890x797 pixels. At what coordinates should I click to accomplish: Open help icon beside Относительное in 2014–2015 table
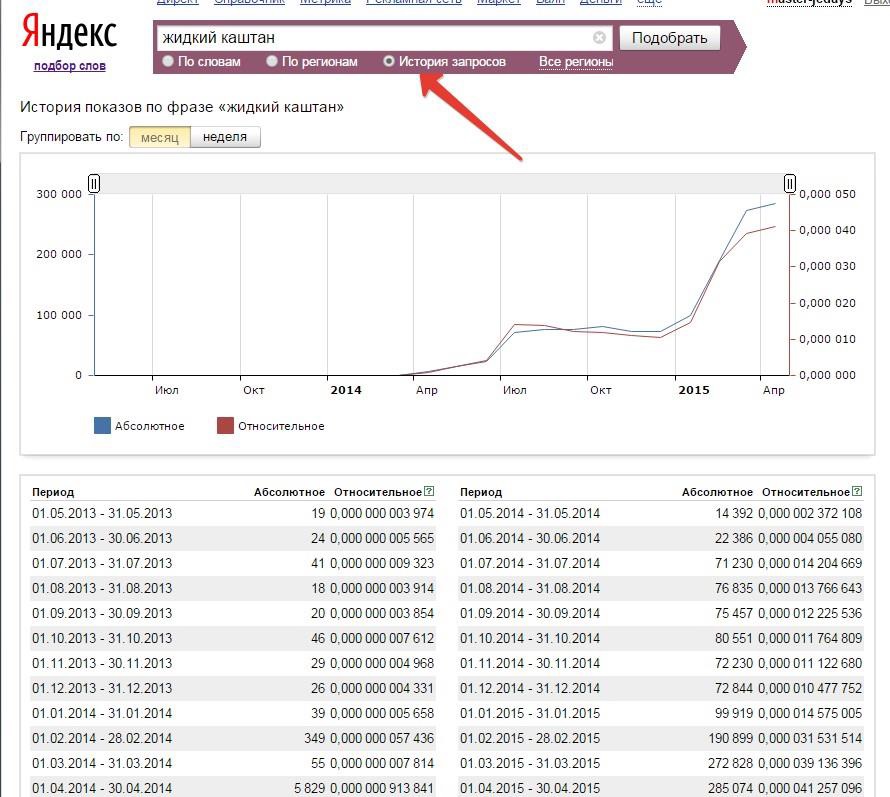pyautogui.click(x=857, y=491)
